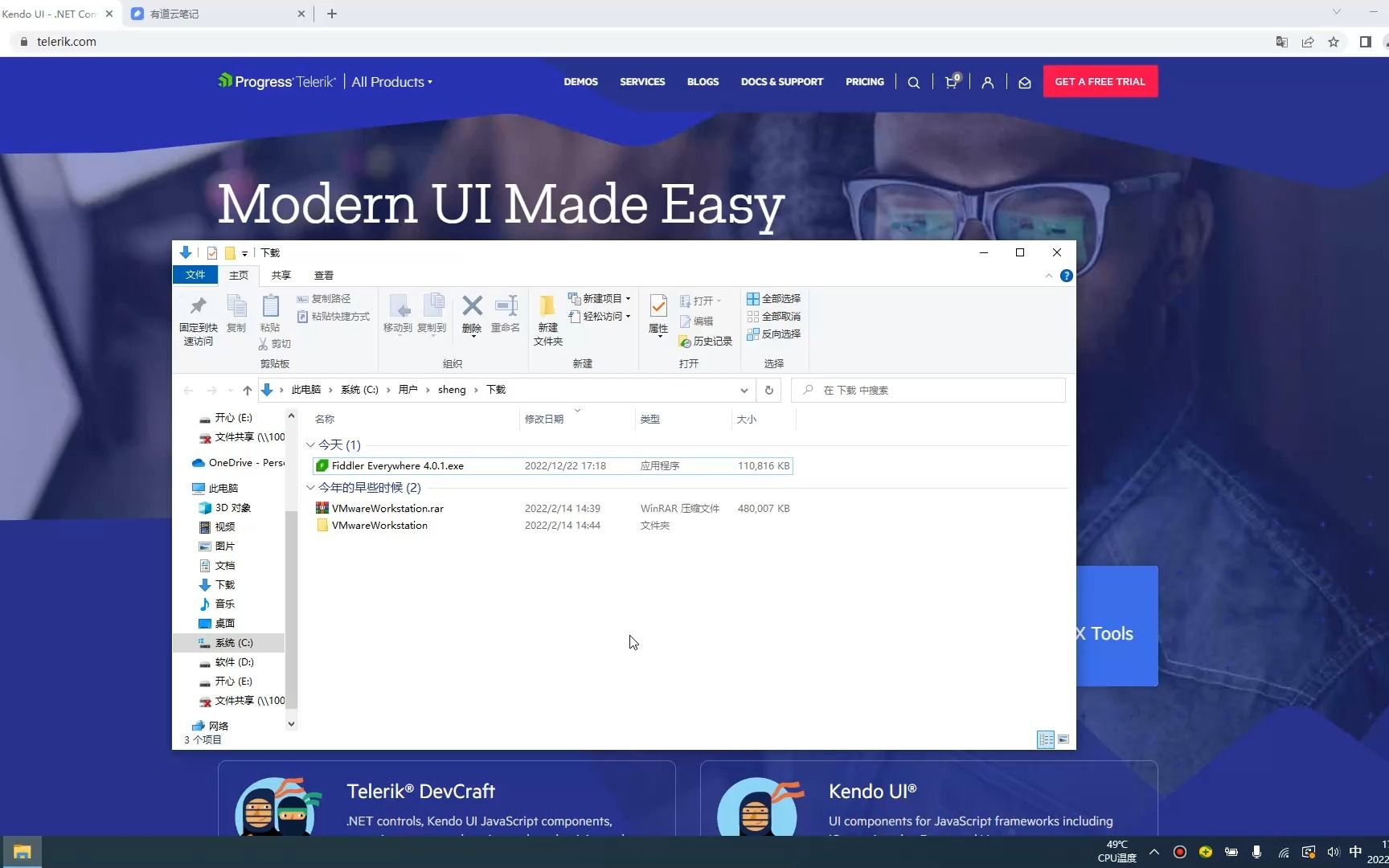1389x868 pixels.
Task: Switch to the View (查看) ribbon tab
Action: 324,276
